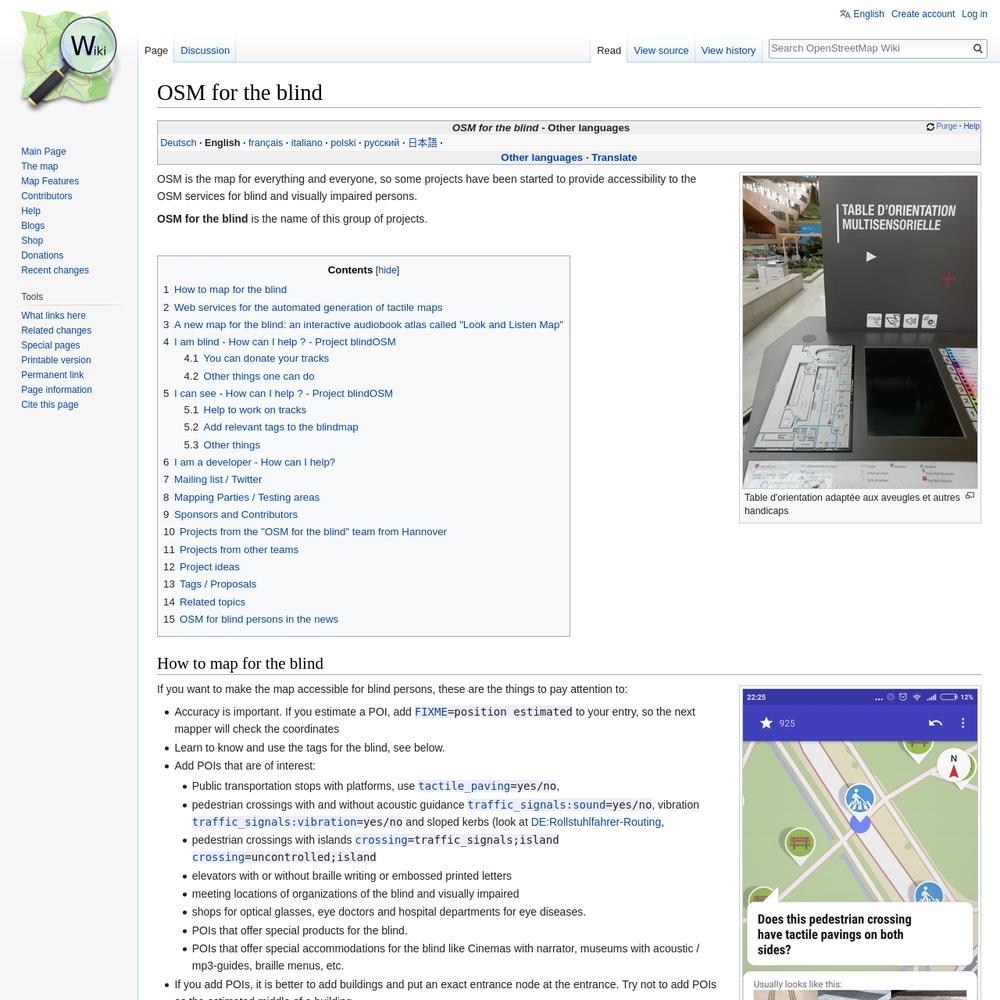This screenshot has width=1000, height=1000.
Task: Jump to I am a developer section
Action: coord(254,462)
